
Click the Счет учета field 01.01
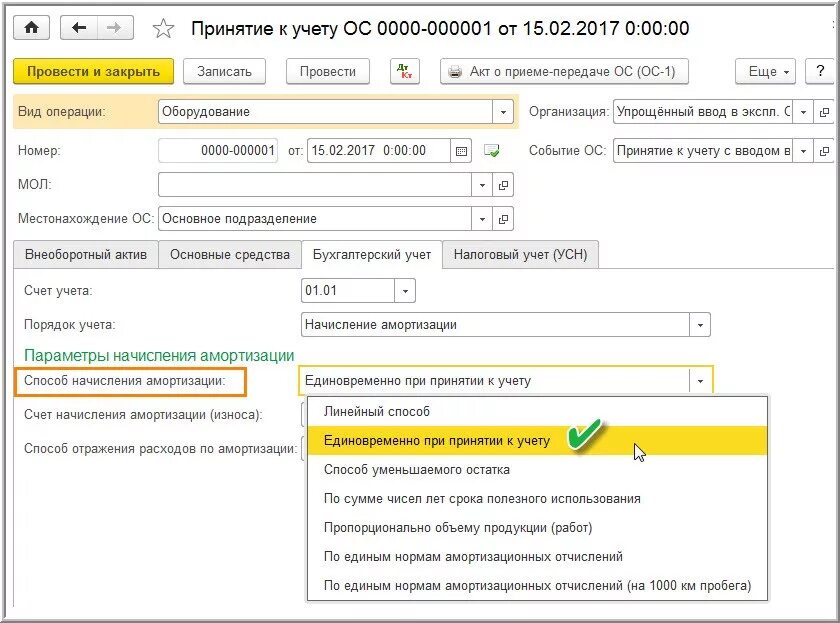(348, 291)
